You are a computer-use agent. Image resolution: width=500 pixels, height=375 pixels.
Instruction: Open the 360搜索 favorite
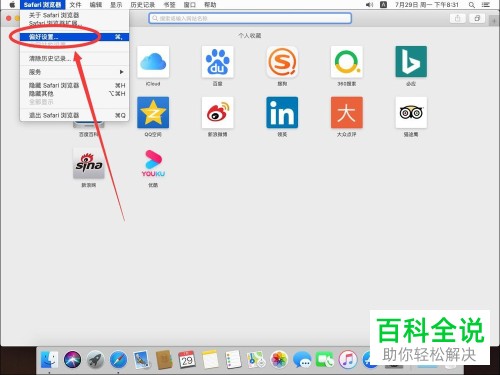pyautogui.click(x=347, y=62)
